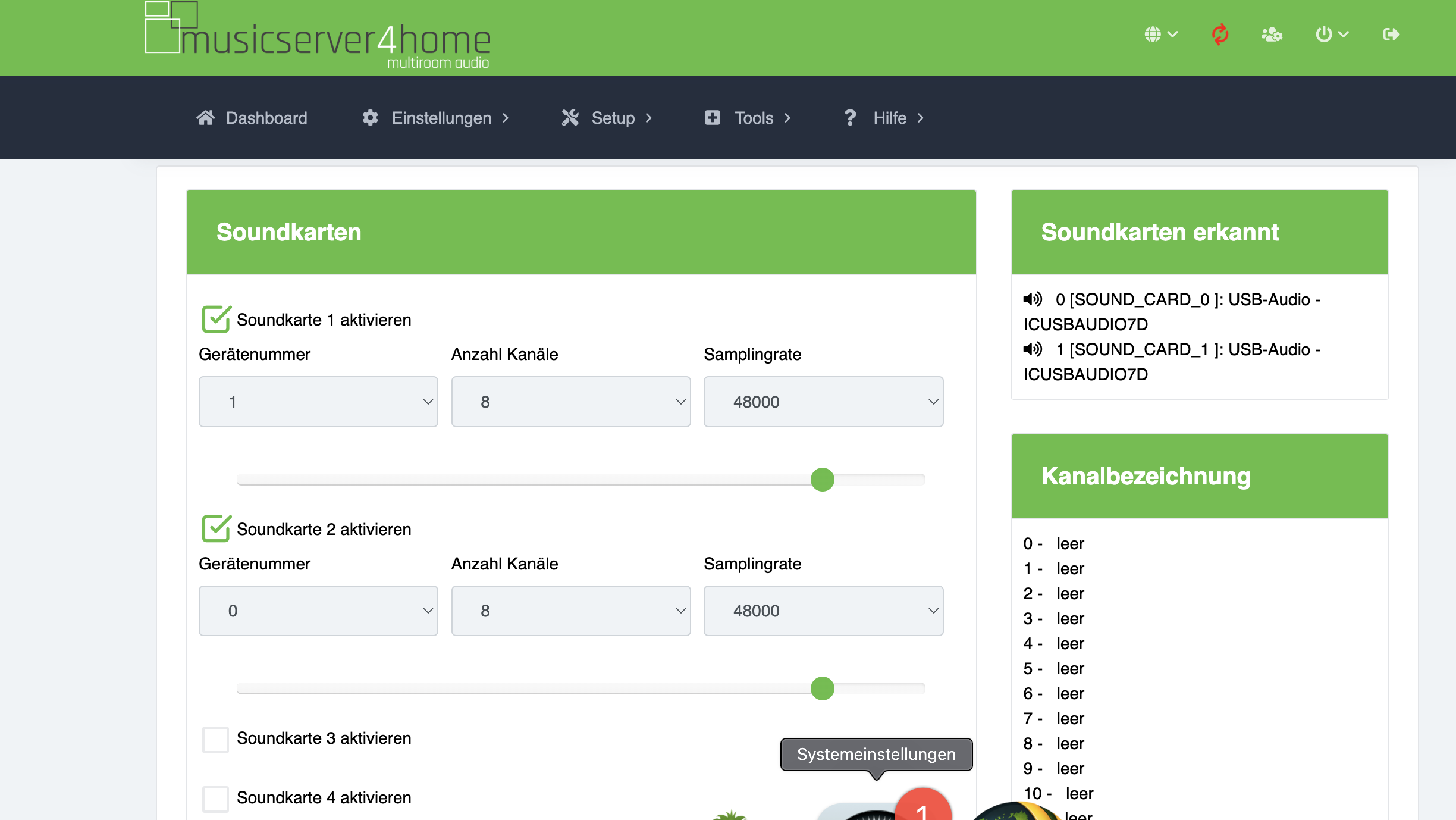Image resolution: width=1456 pixels, height=820 pixels.
Task: Click the logout arrow icon
Action: click(x=1391, y=34)
